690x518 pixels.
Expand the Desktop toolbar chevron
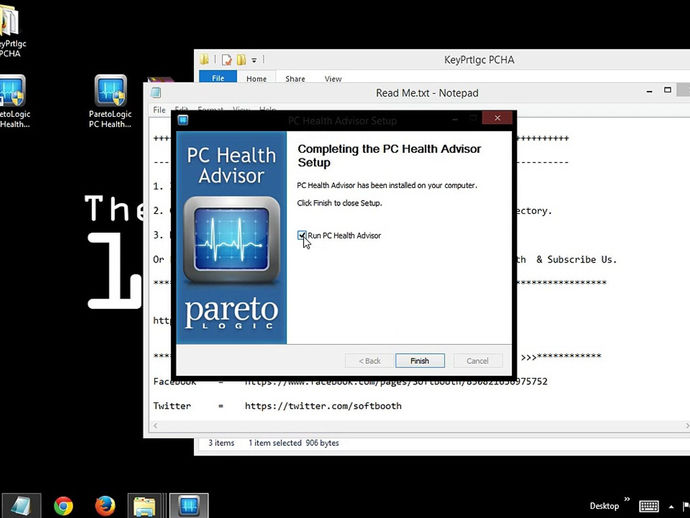[x=627, y=499]
